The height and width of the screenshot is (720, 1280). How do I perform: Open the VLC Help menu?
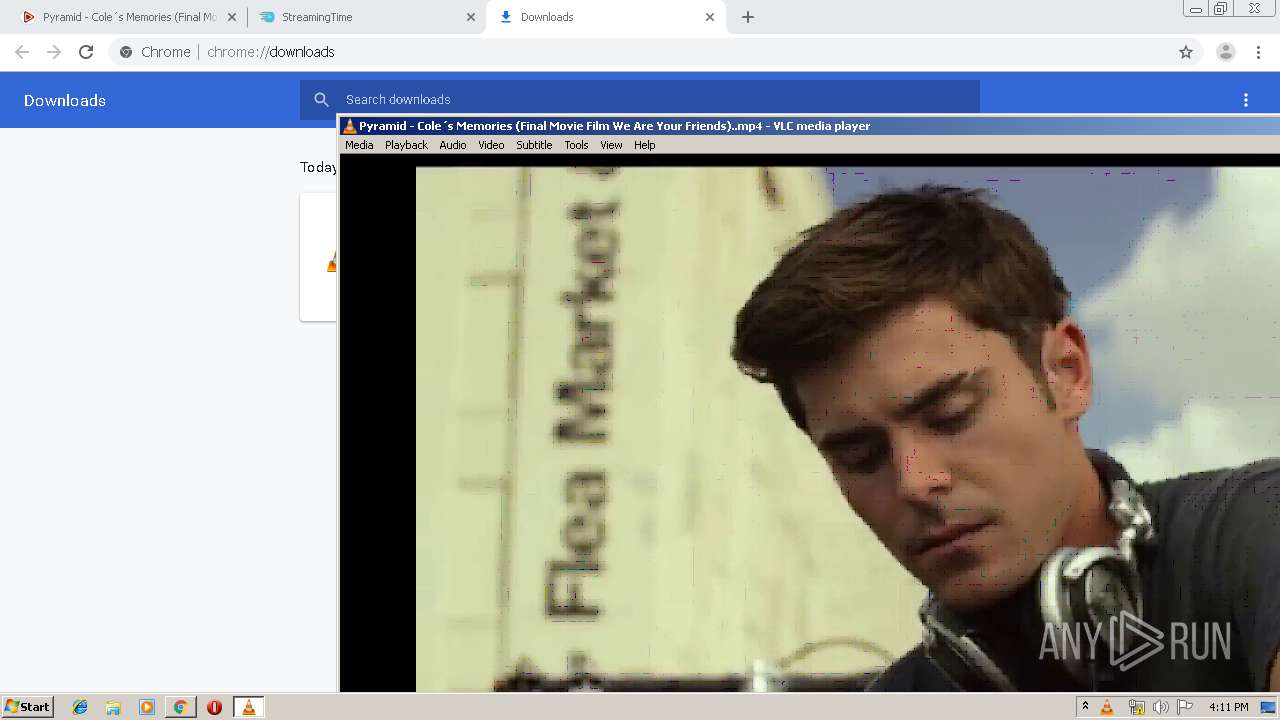645,145
